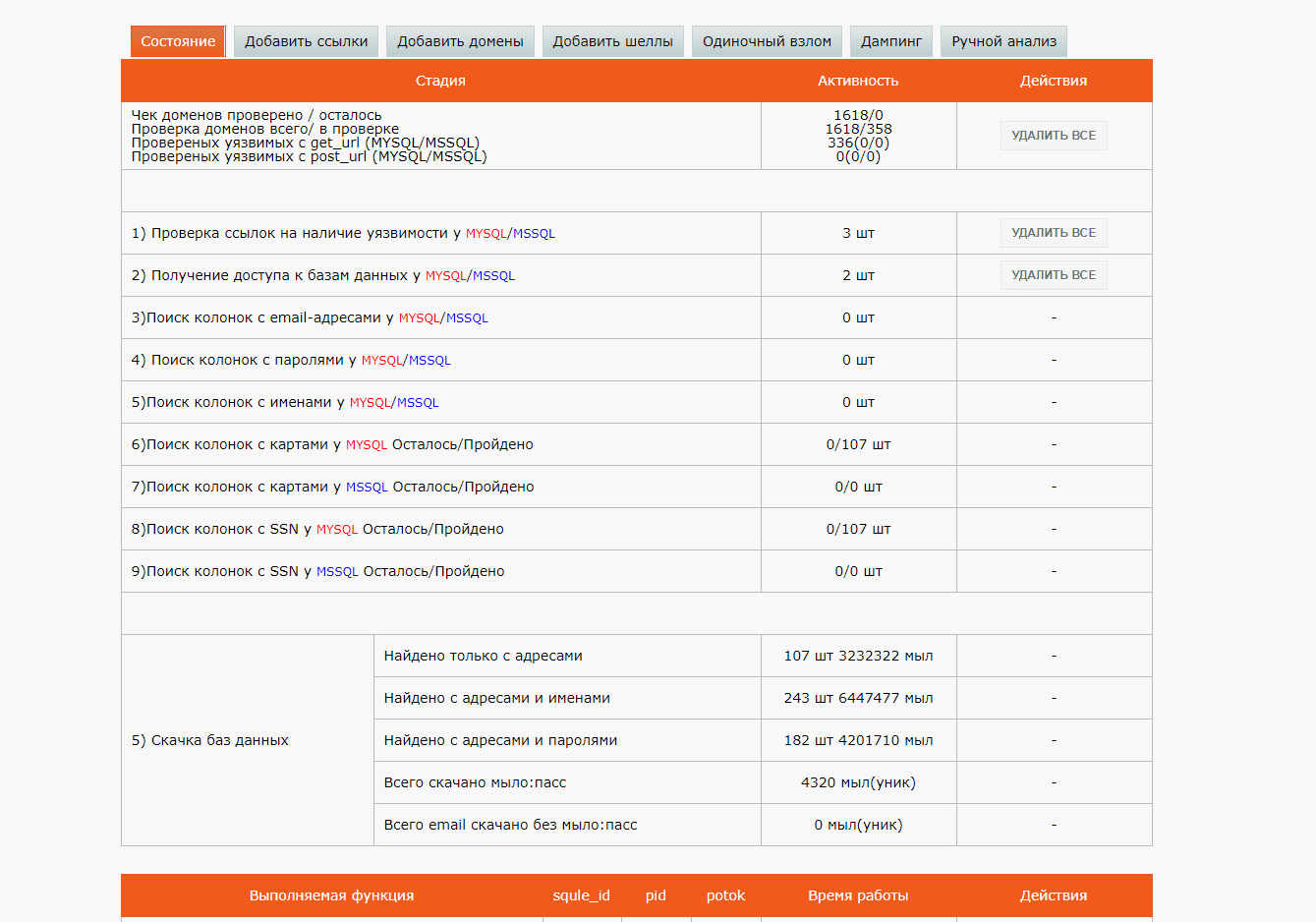Click the stage 9 SSN row label for MSSQL

[317, 571]
